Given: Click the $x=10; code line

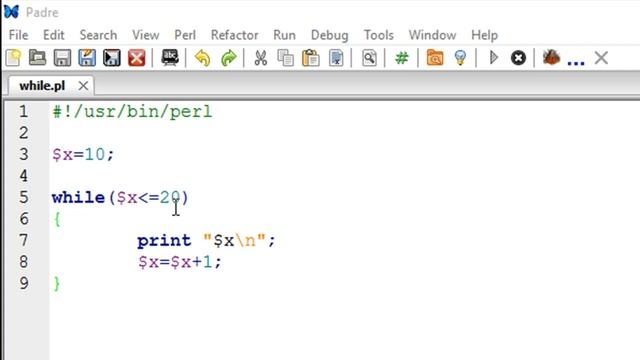Looking at the screenshot, I should [x=83, y=154].
